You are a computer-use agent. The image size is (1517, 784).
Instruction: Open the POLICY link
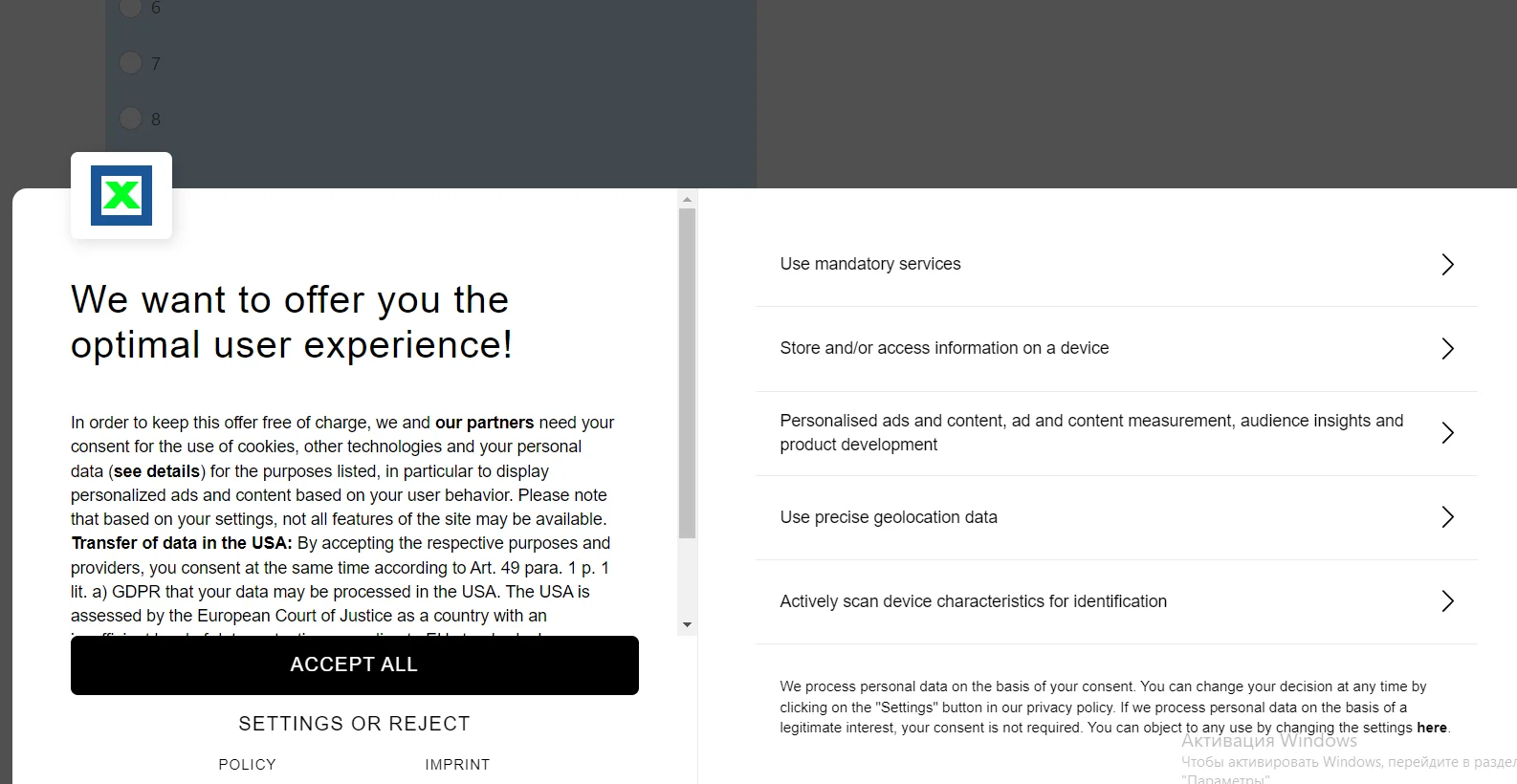click(247, 765)
